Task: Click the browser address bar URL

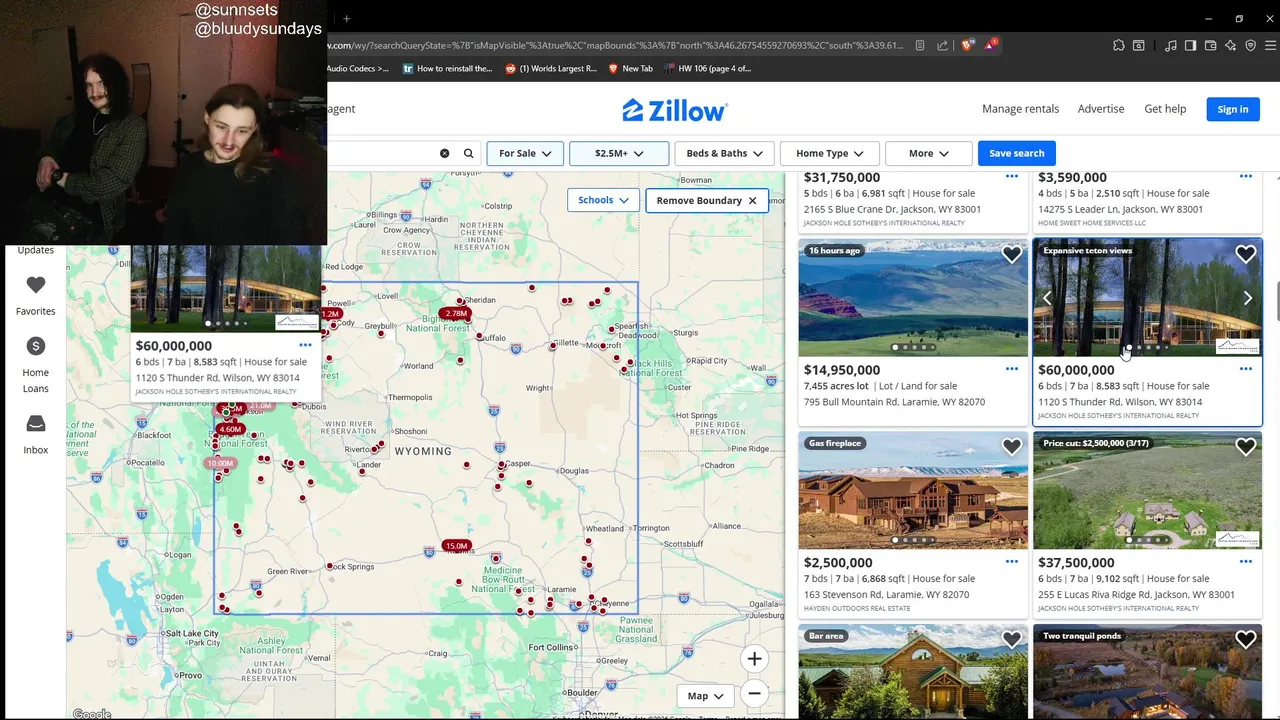Action: (x=617, y=45)
